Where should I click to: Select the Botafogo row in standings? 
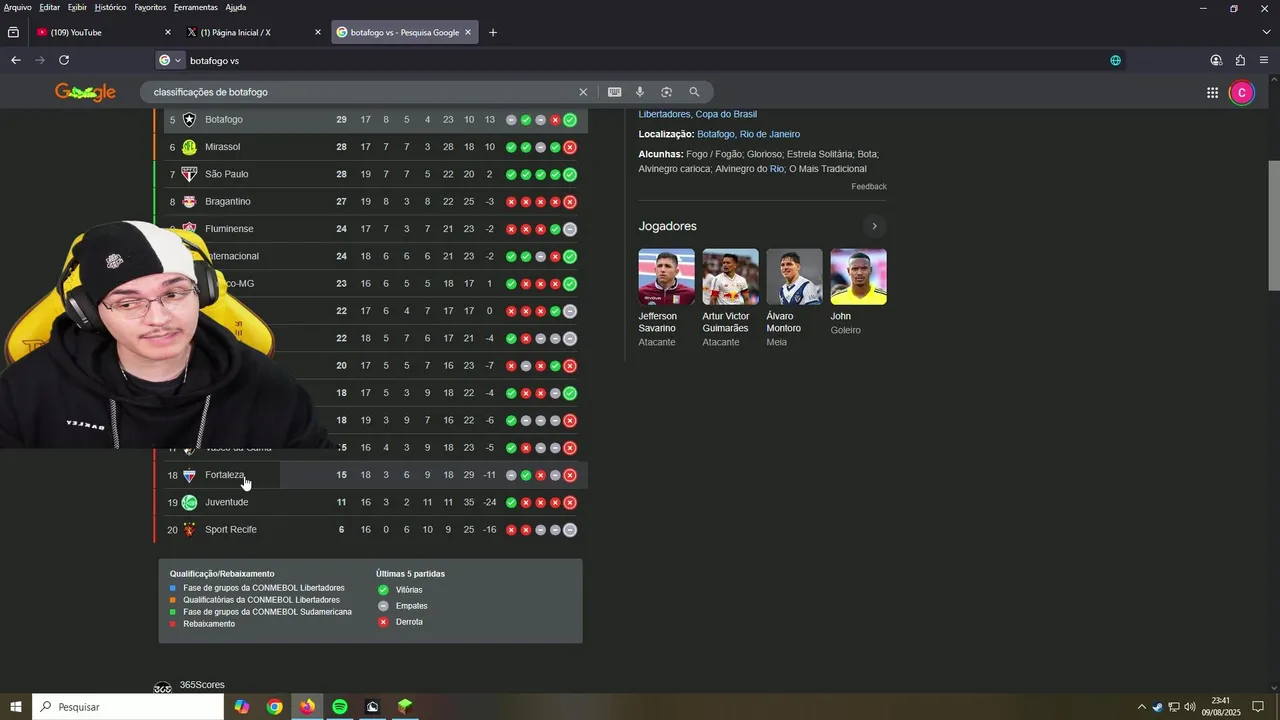[x=375, y=120]
